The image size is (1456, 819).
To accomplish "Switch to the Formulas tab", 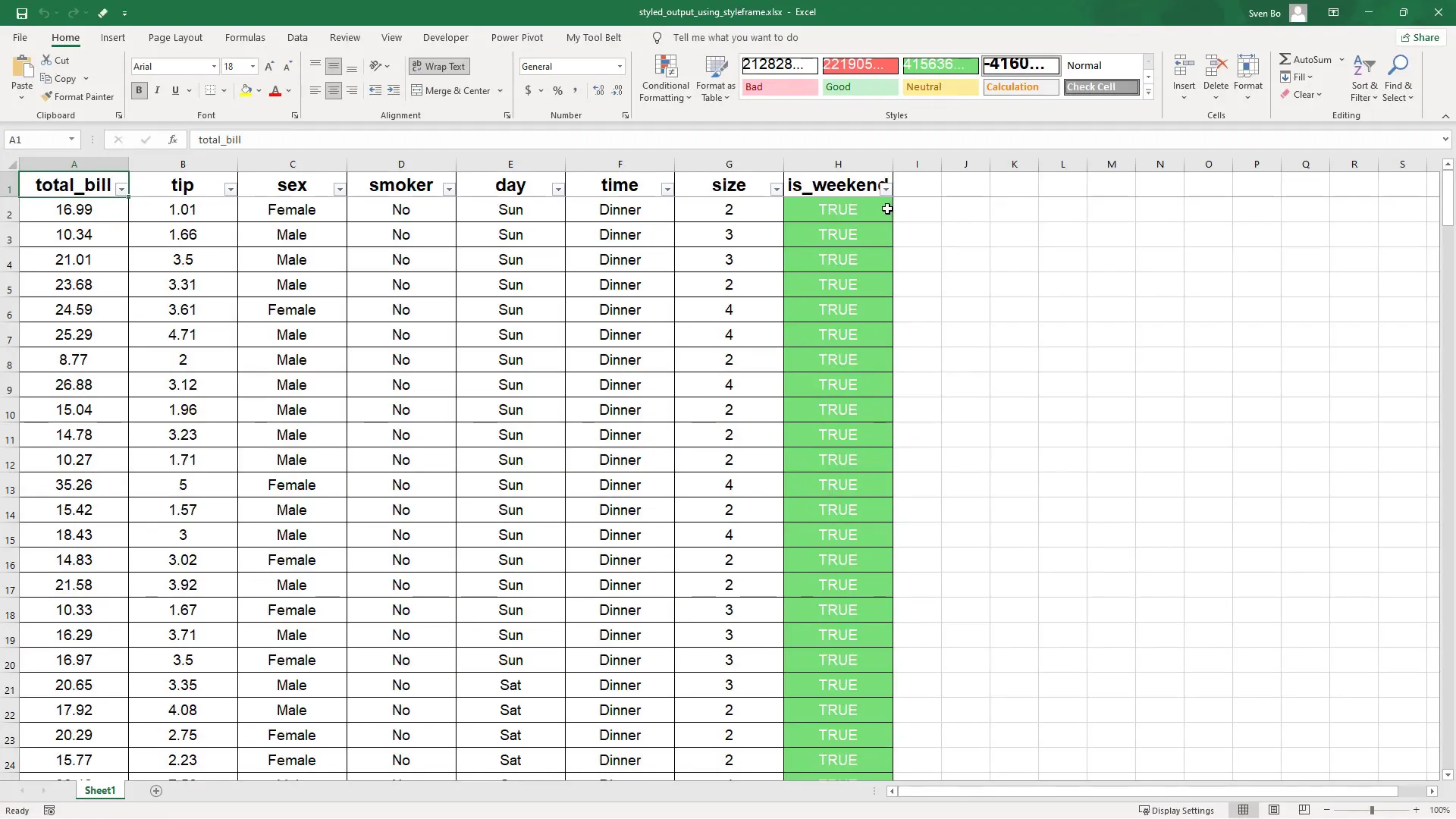I will 245,37.
